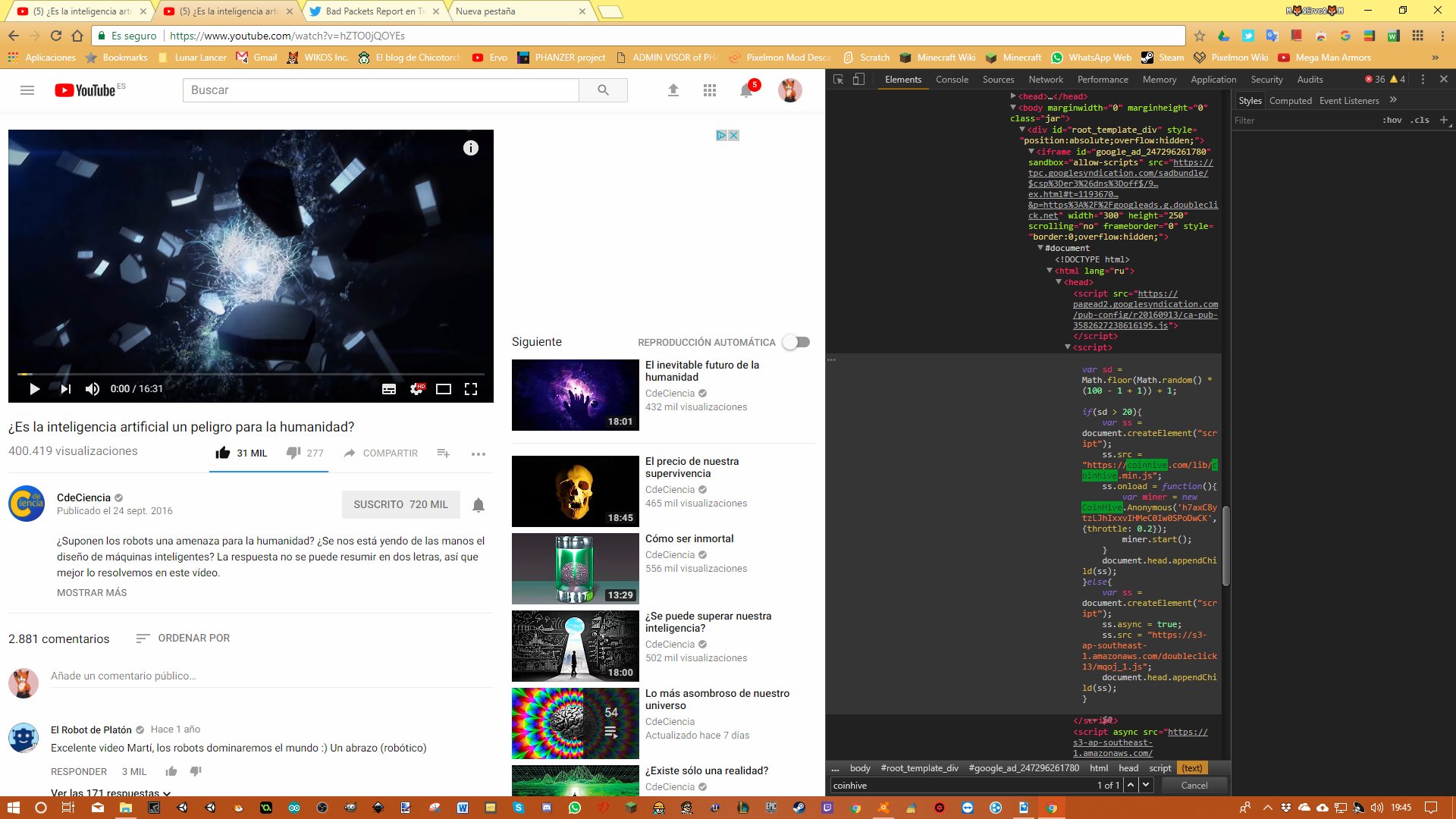Open the video player settings gear

[416, 389]
